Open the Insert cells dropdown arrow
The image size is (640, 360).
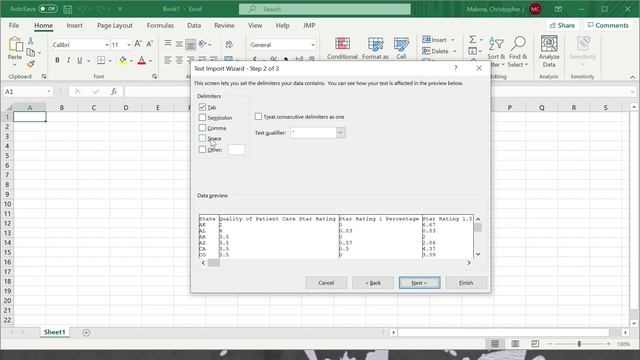point(453,40)
